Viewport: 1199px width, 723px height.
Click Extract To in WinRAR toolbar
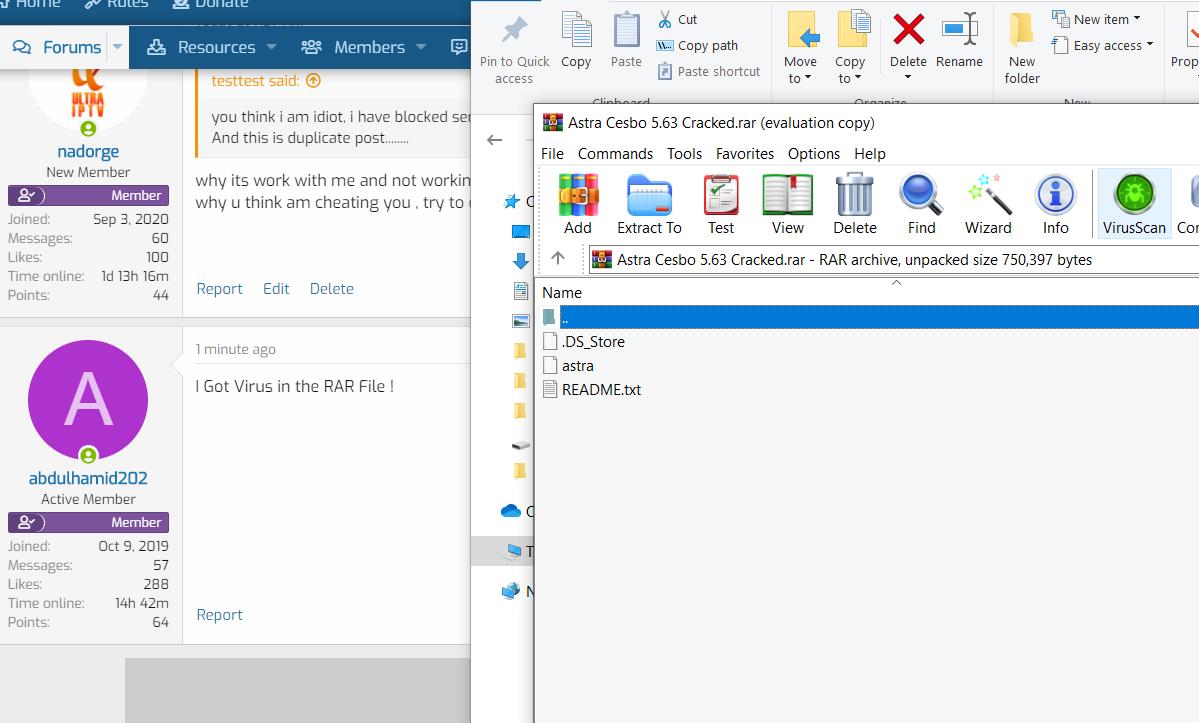point(649,204)
